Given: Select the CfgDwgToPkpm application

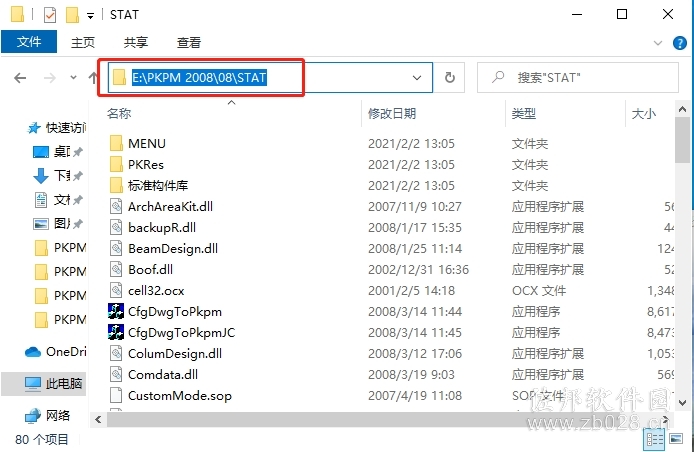Looking at the screenshot, I should [x=175, y=312].
